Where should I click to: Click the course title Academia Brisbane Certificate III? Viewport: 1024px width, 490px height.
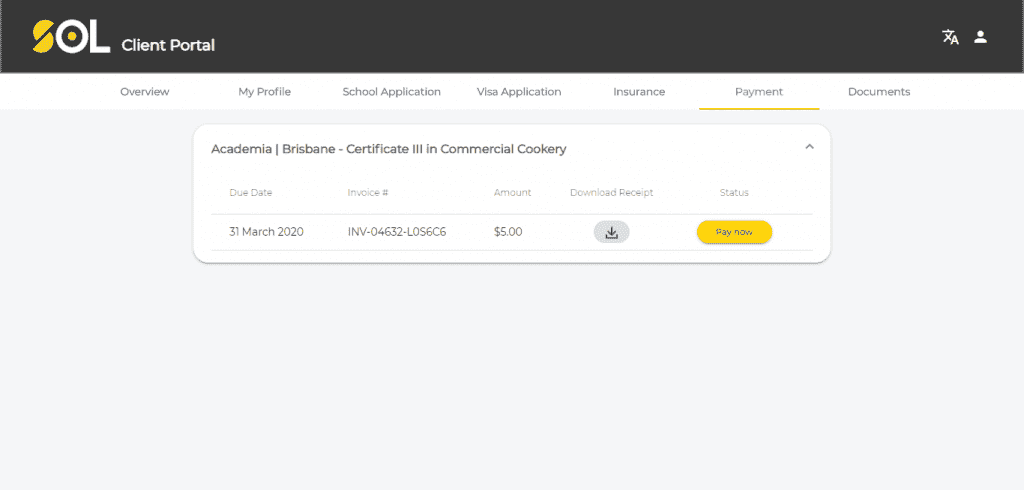coord(389,149)
